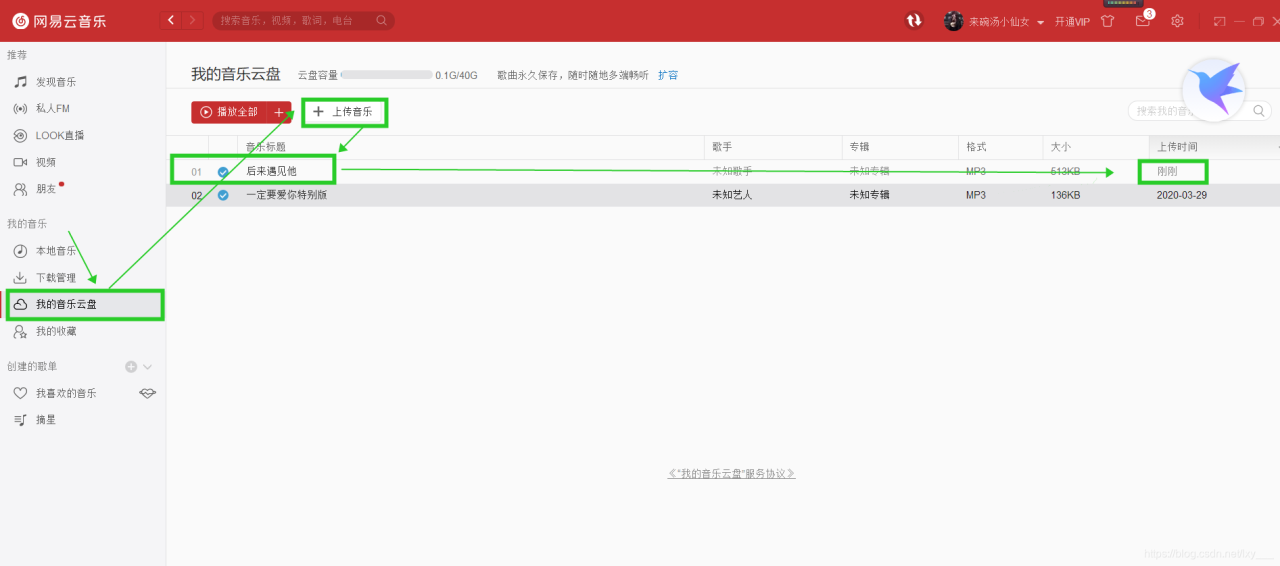Click the 上传音乐 upload button
Viewport: 1280px width, 566px height.
[x=343, y=112]
